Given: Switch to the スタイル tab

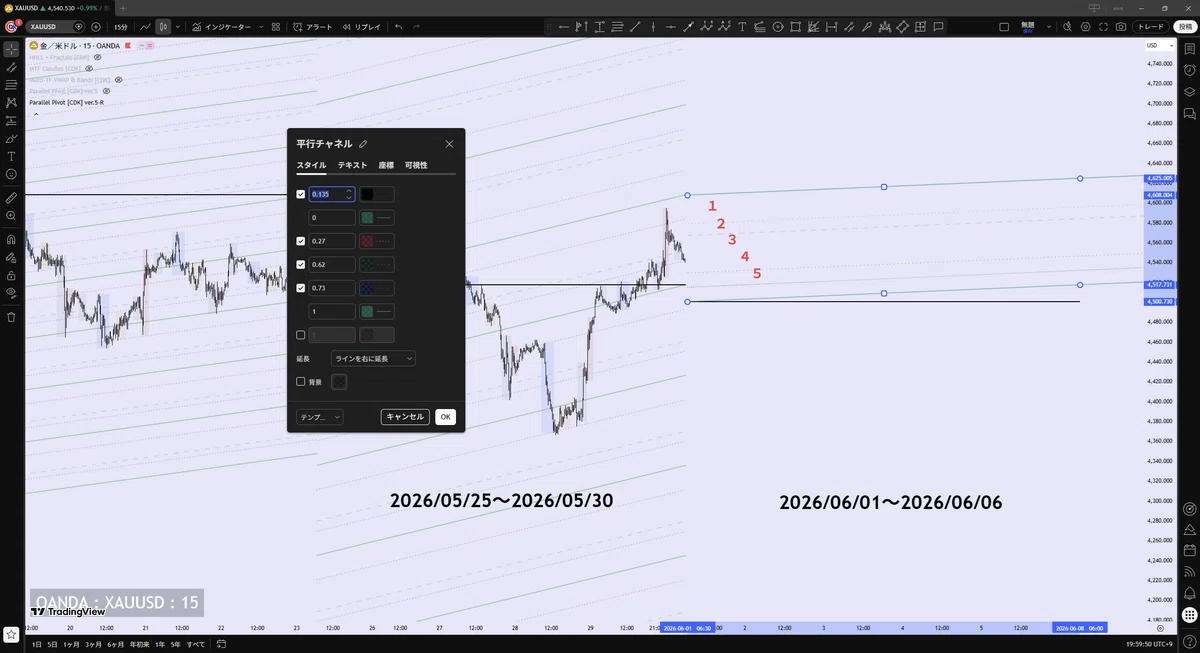Looking at the screenshot, I should tap(311, 165).
